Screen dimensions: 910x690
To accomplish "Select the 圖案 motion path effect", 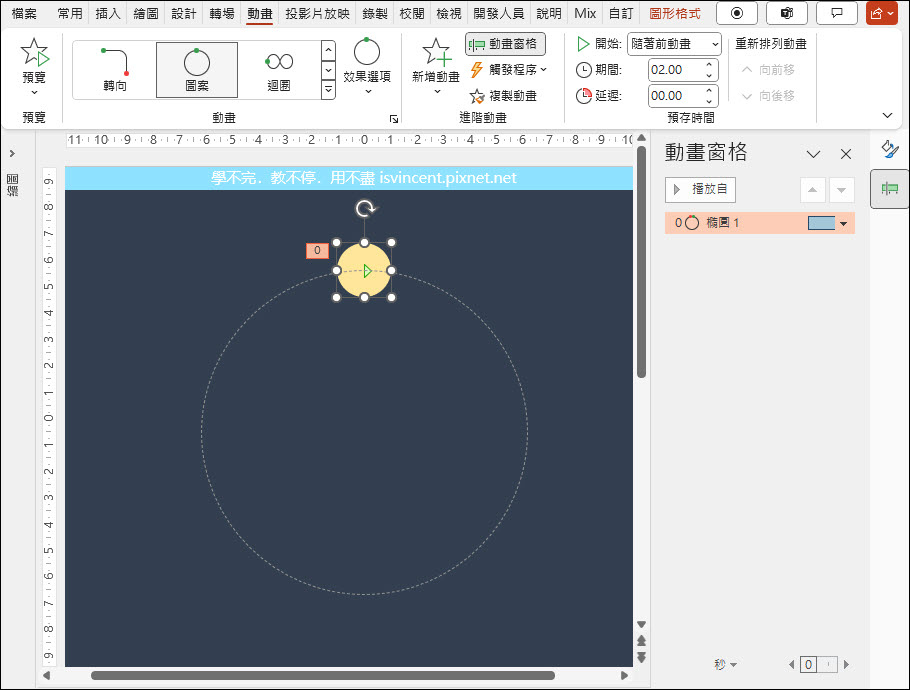I will coord(197,70).
